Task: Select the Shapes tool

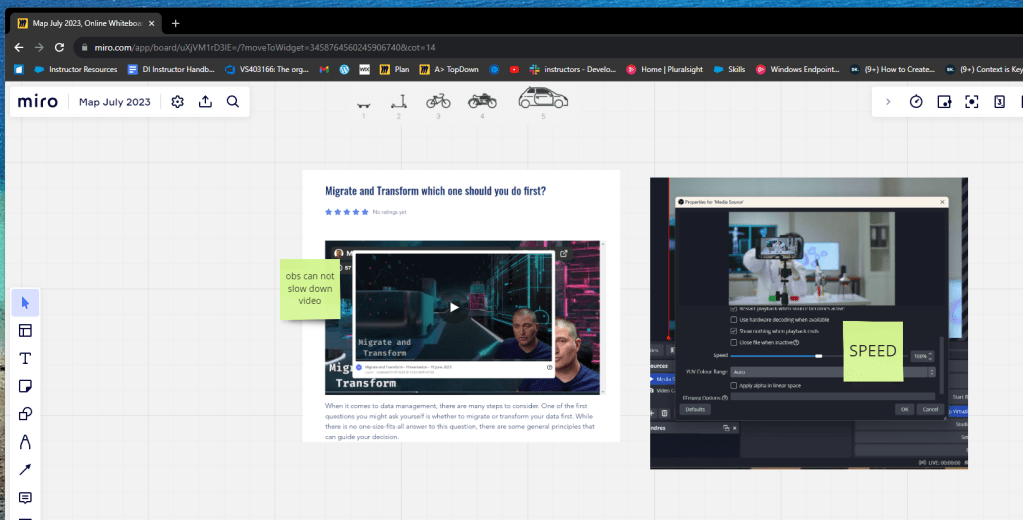Action: (x=25, y=414)
